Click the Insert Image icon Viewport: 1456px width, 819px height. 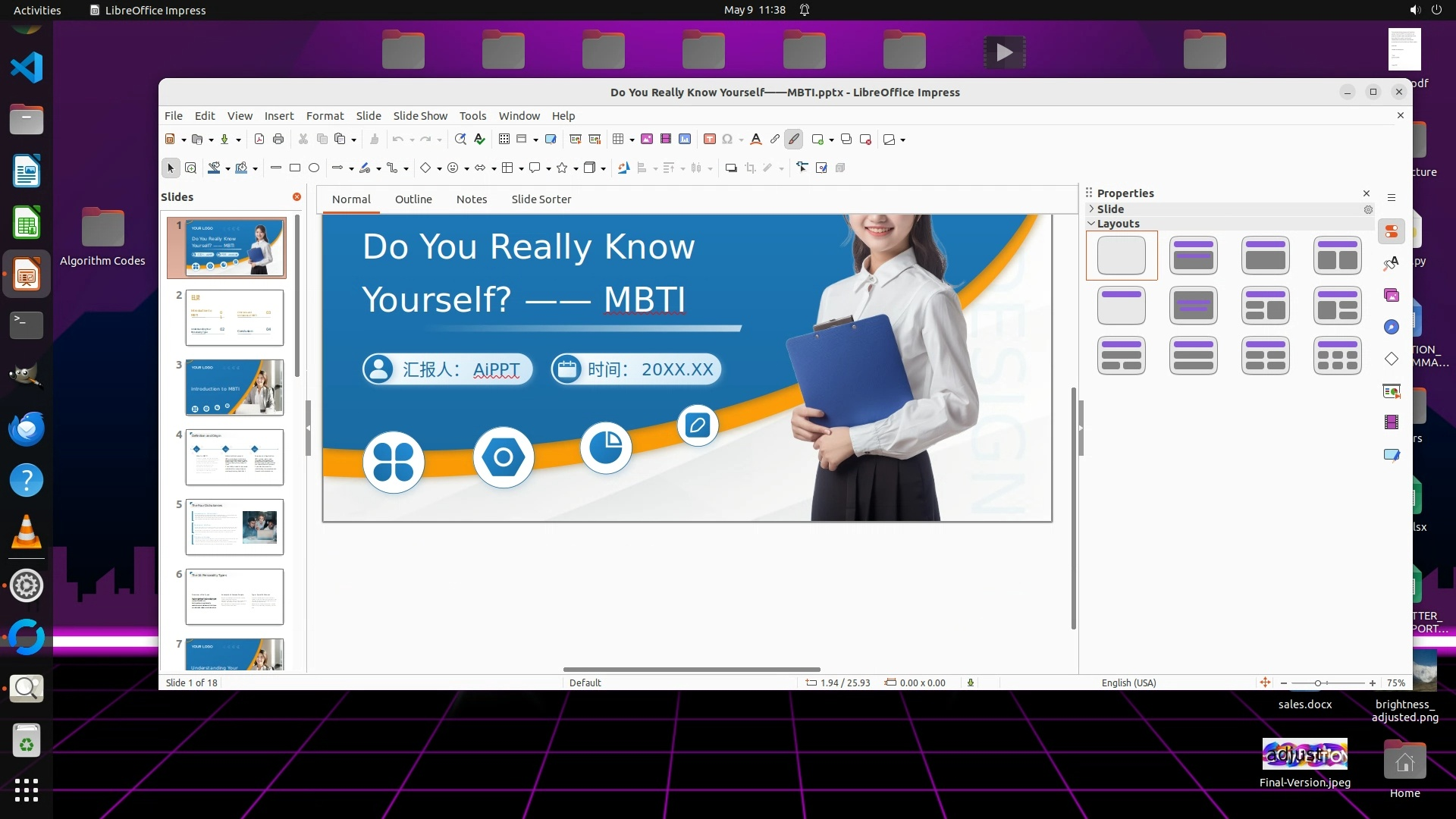[647, 139]
